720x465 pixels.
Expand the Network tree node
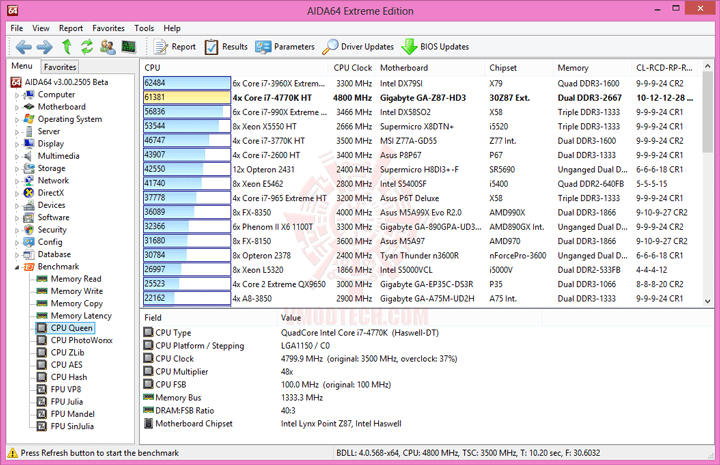[17, 181]
